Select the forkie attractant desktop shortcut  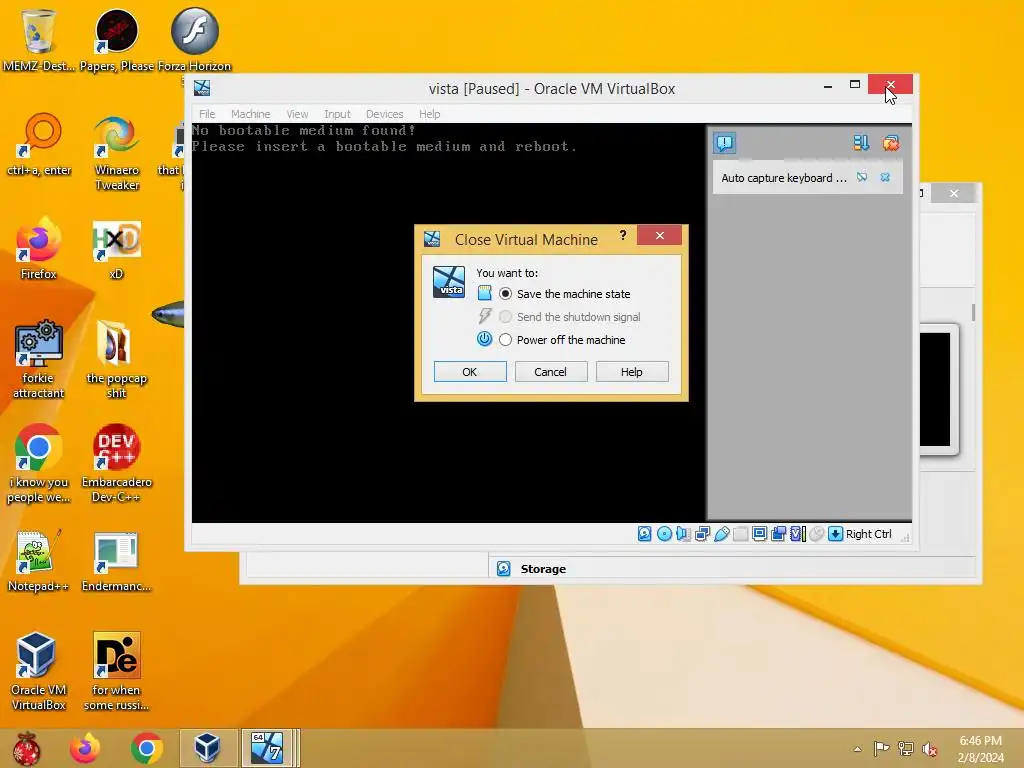pos(39,359)
